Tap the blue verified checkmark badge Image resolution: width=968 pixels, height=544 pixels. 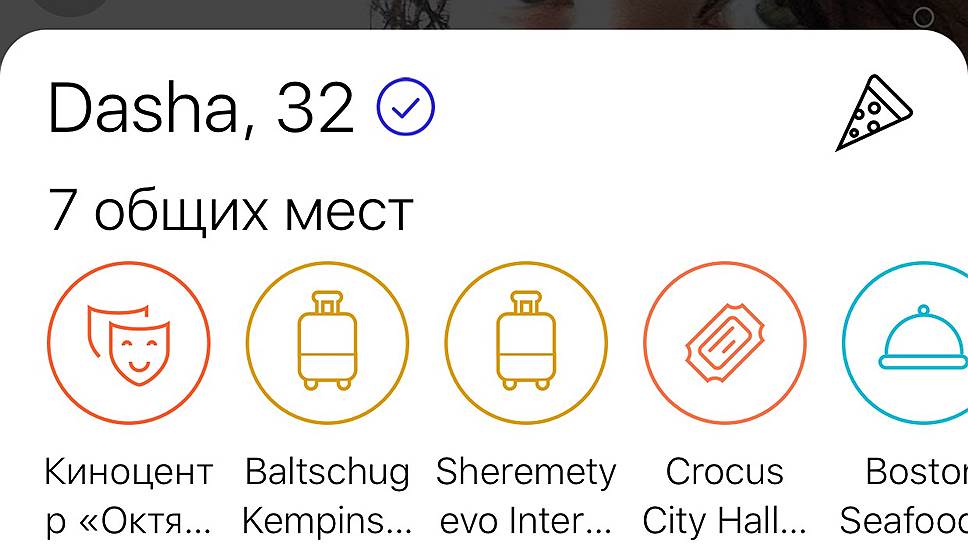coord(406,106)
